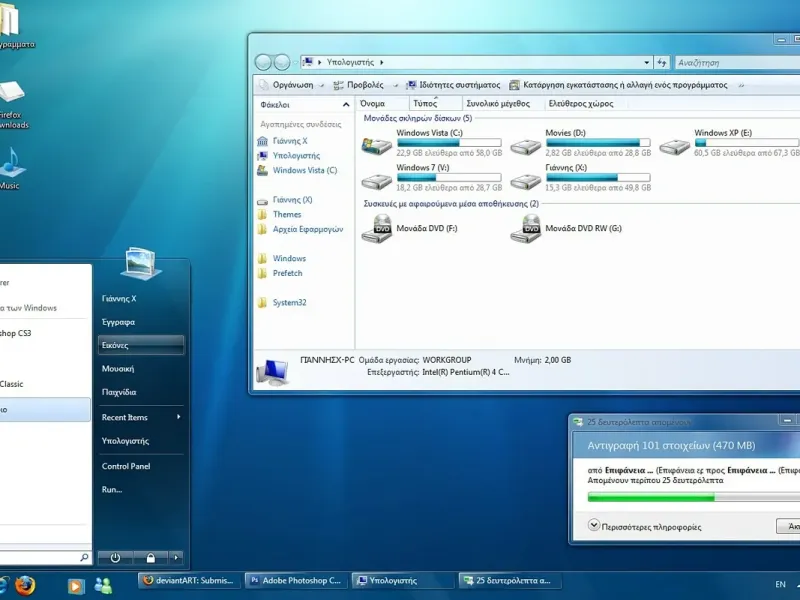This screenshot has height=600, width=800.
Task: Click the power button in Start menu
Action: point(116,557)
